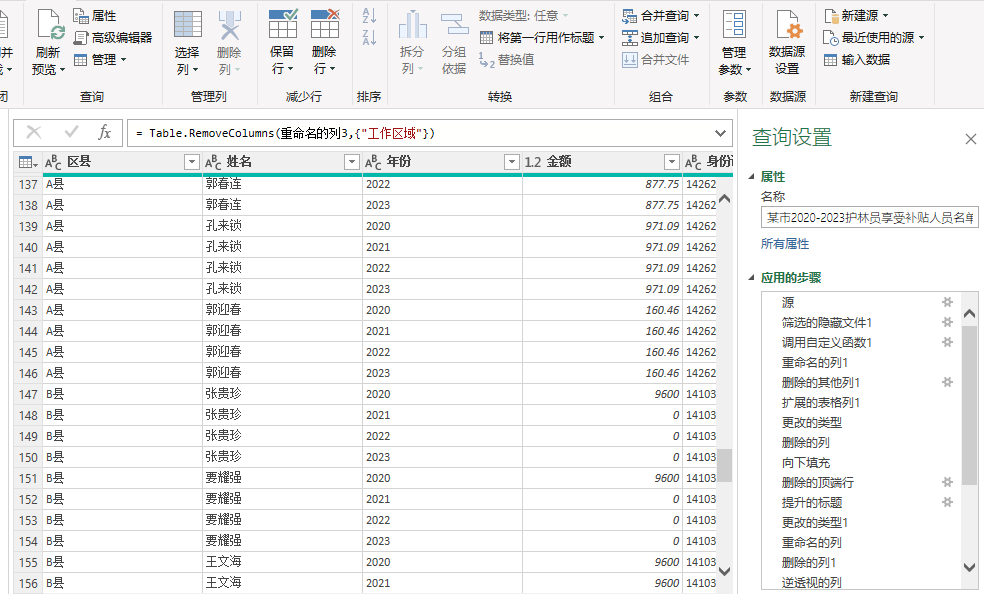Image resolution: width=984 pixels, height=594 pixels.
Task: Open the 所有属性 all properties link
Action: [x=784, y=244]
